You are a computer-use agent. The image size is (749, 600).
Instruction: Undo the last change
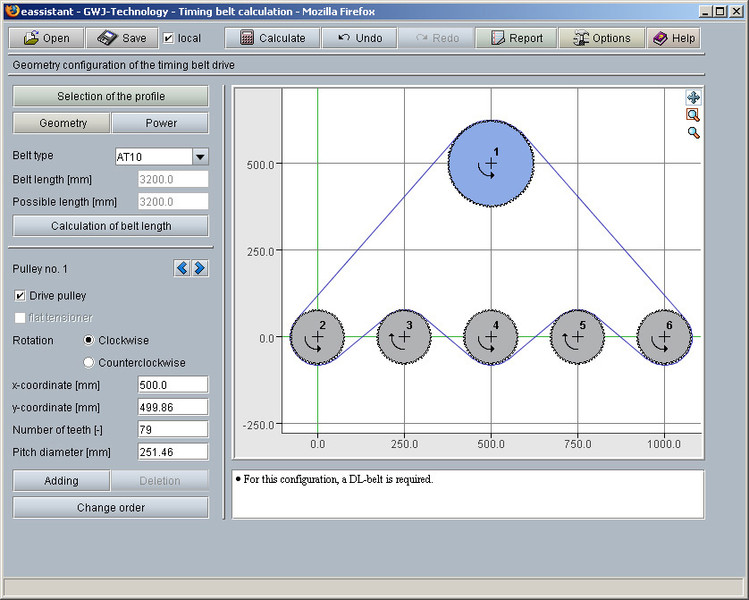pyautogui.click(x=359, y=38)
